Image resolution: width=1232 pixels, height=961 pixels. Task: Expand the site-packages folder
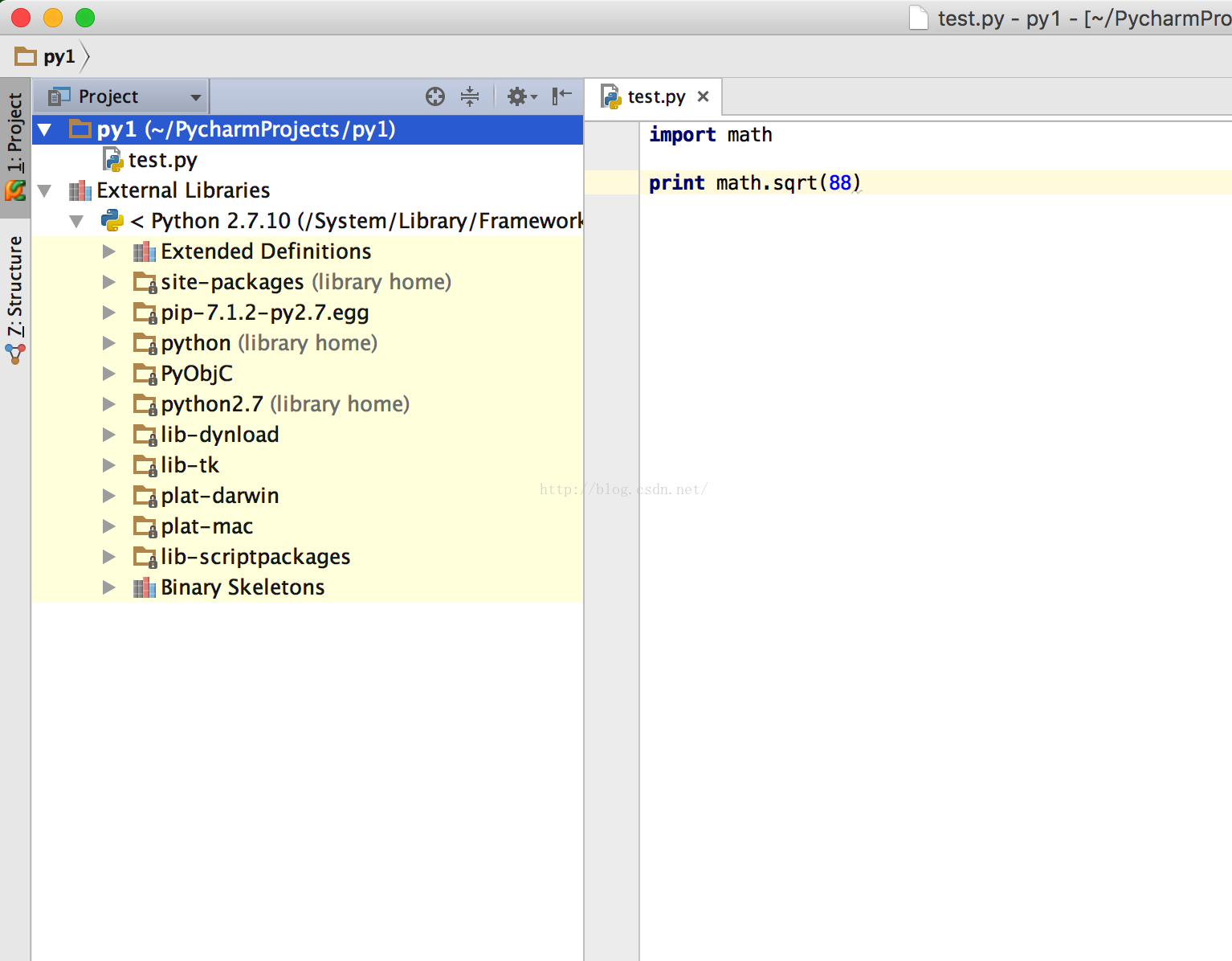pos(108,282)
